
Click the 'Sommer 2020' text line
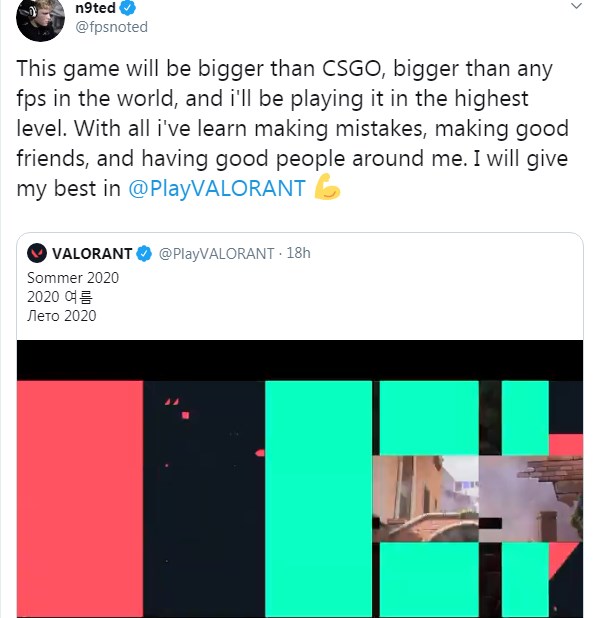[73, 278]
